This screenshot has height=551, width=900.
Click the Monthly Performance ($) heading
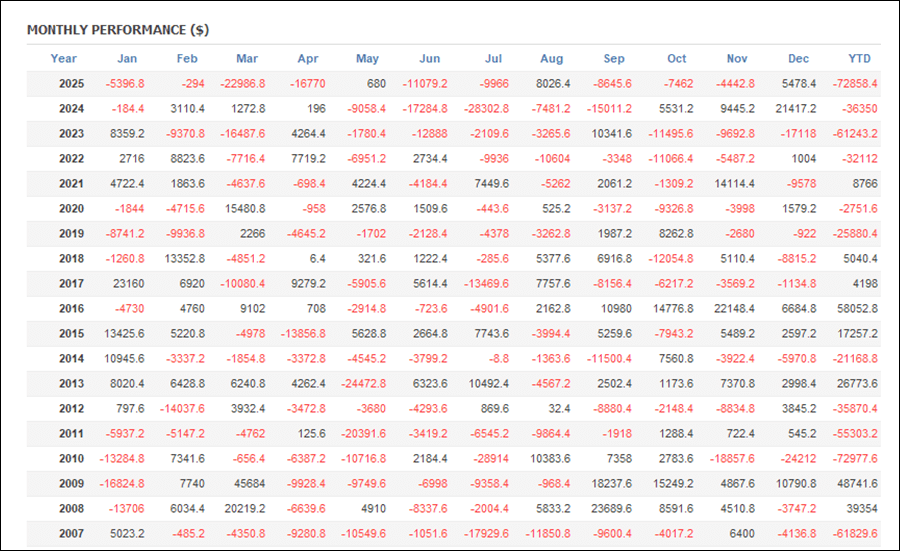pos(118,30)
